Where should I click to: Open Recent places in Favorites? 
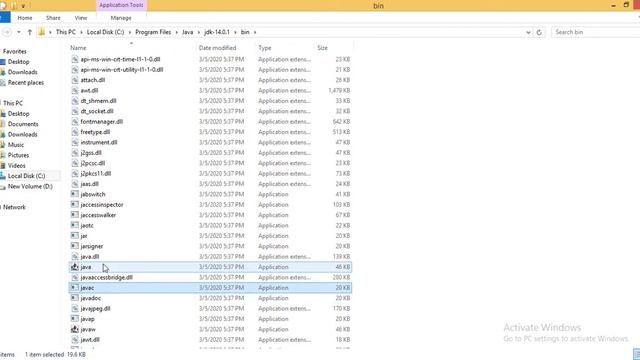point(26,82)
